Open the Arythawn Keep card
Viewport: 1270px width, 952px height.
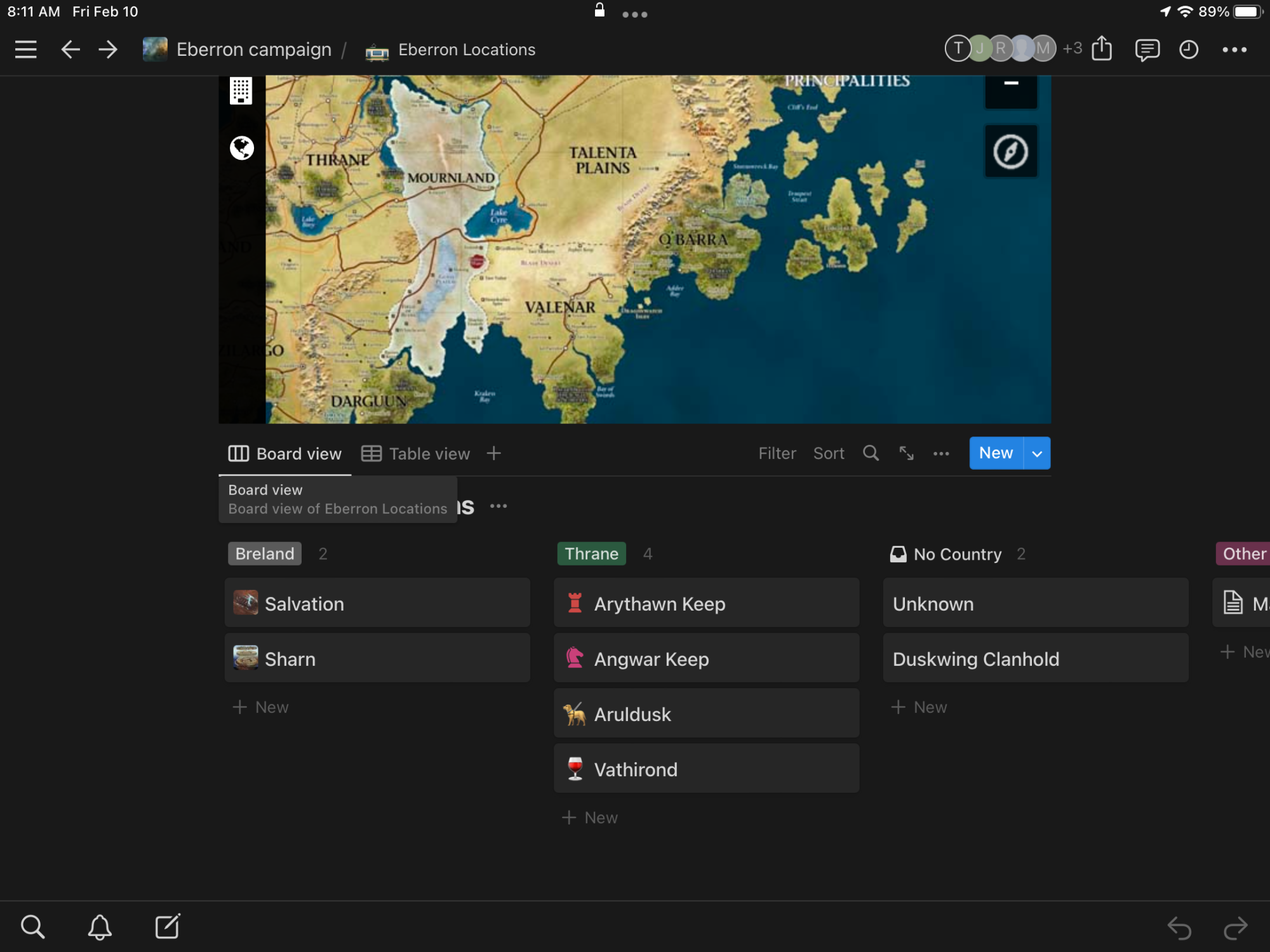(706, 603)
